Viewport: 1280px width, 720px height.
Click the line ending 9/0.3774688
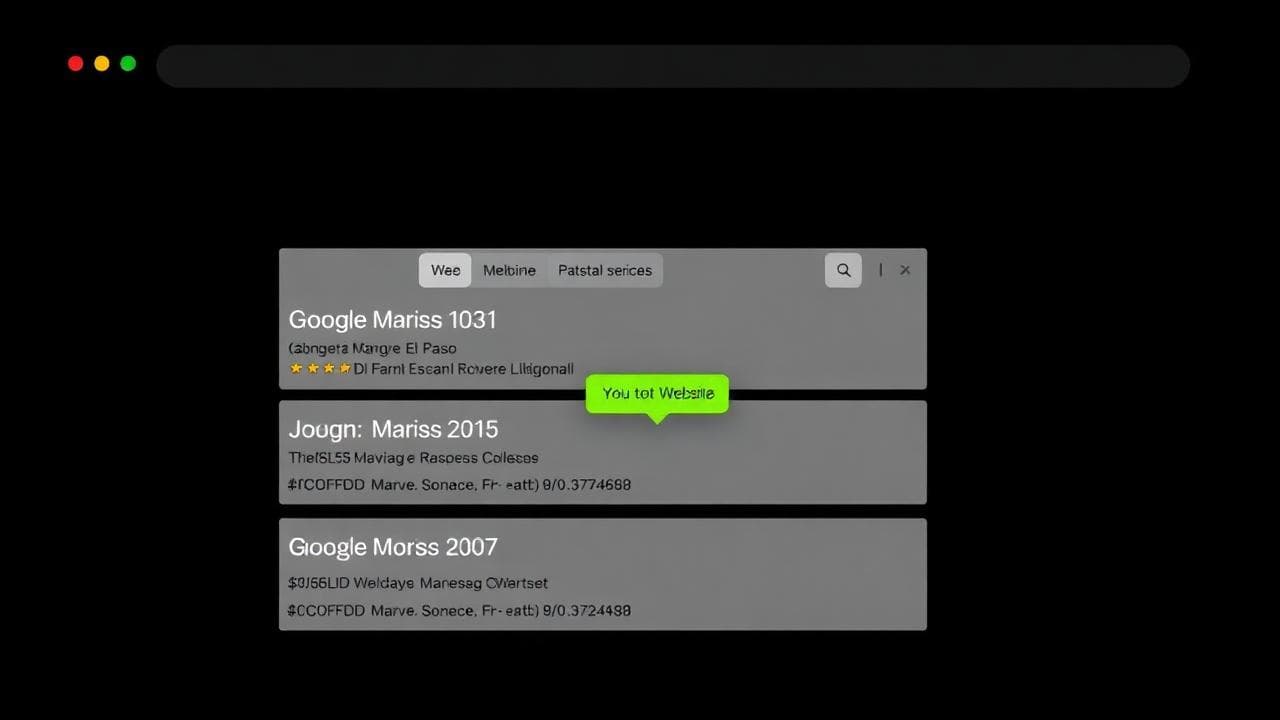tap(459, 485)
